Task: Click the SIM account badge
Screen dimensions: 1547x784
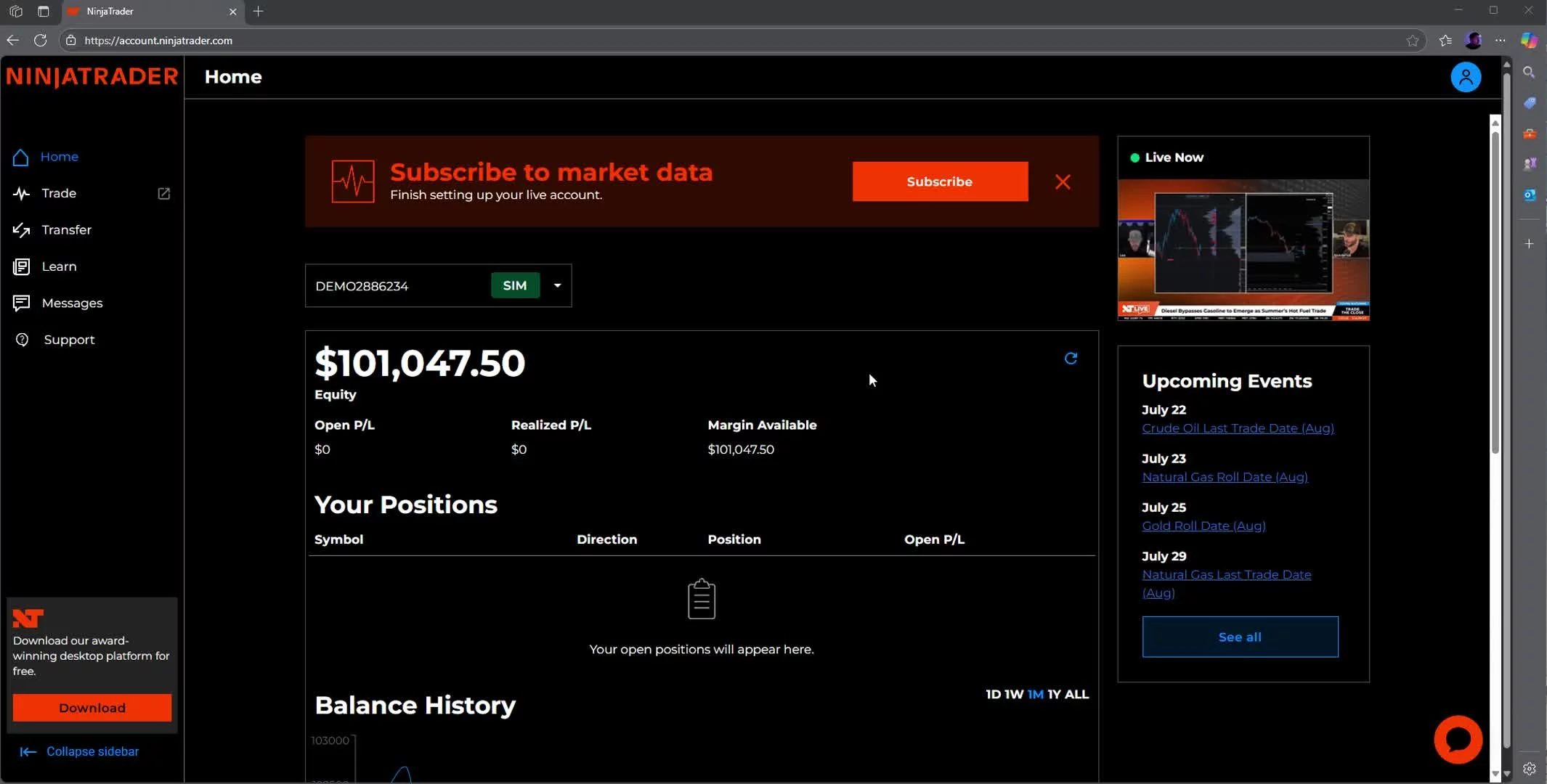Action: pos(515,285)
